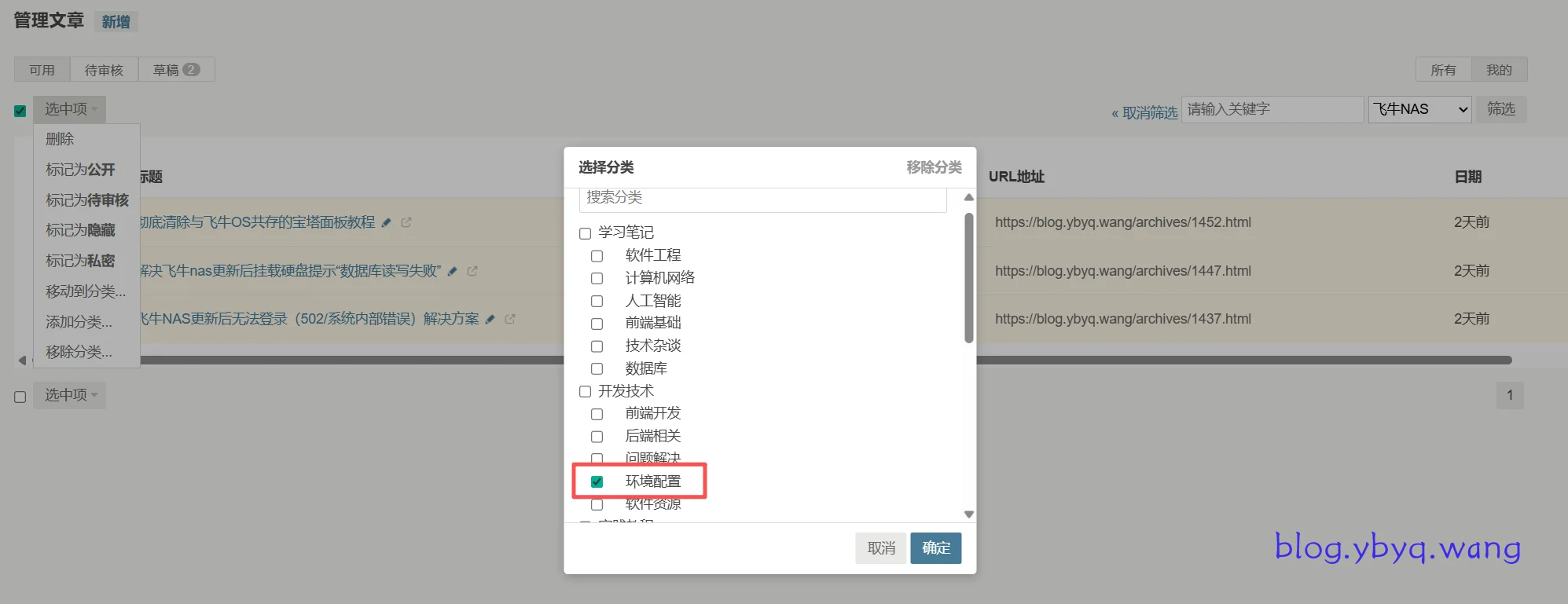Expand the bottom 选中项 dropdown
Image resolution: width=1568 pixels, height=604 pixels.
tap(70, 395)
